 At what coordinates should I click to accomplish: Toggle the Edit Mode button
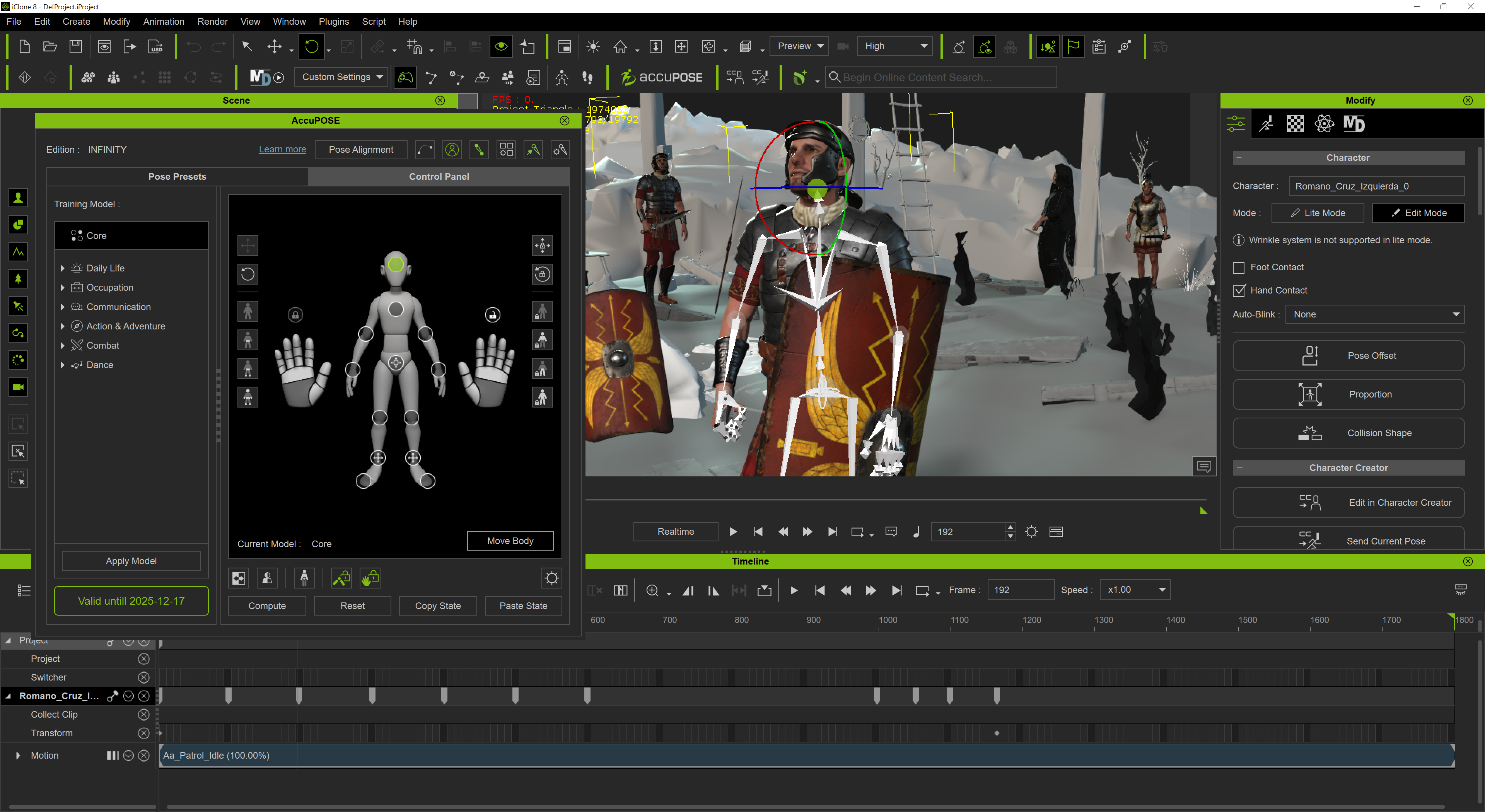tap(1418, 213)
